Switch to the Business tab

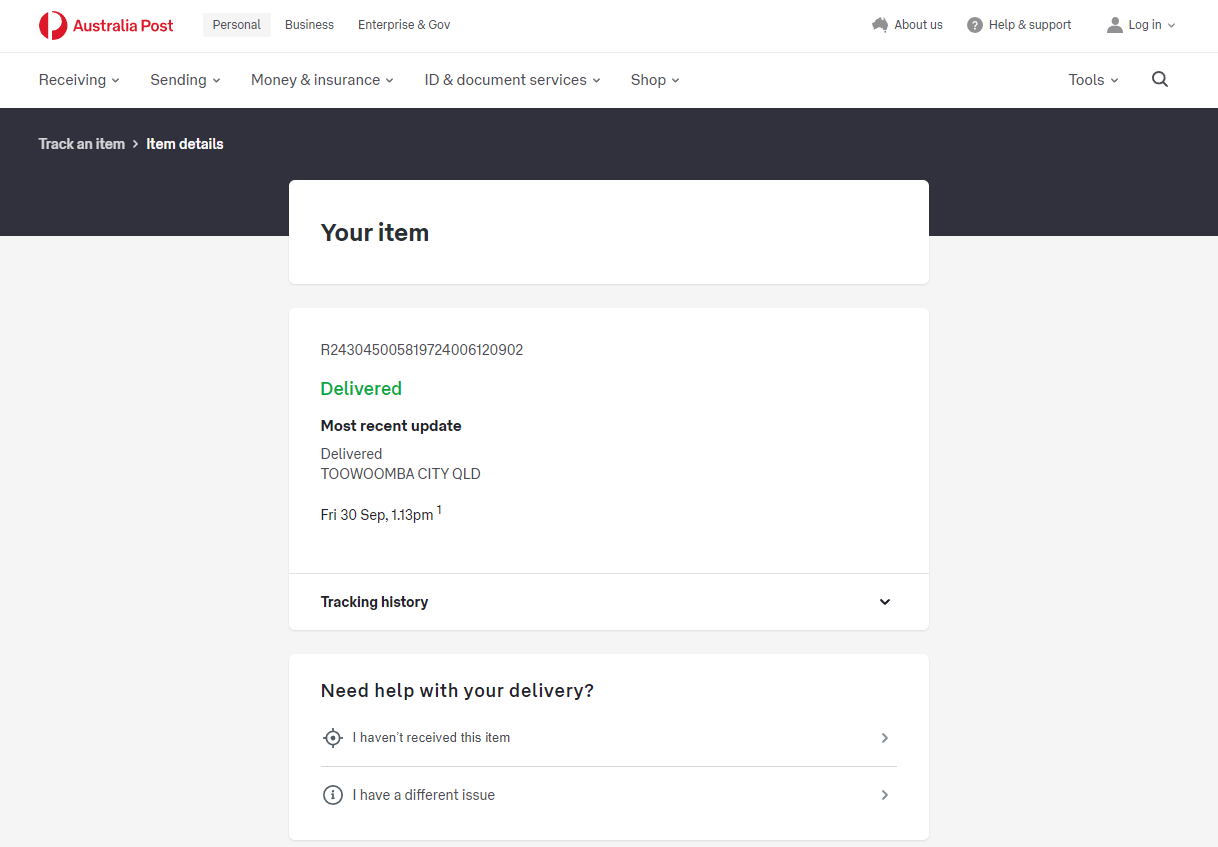pos(309,25)
